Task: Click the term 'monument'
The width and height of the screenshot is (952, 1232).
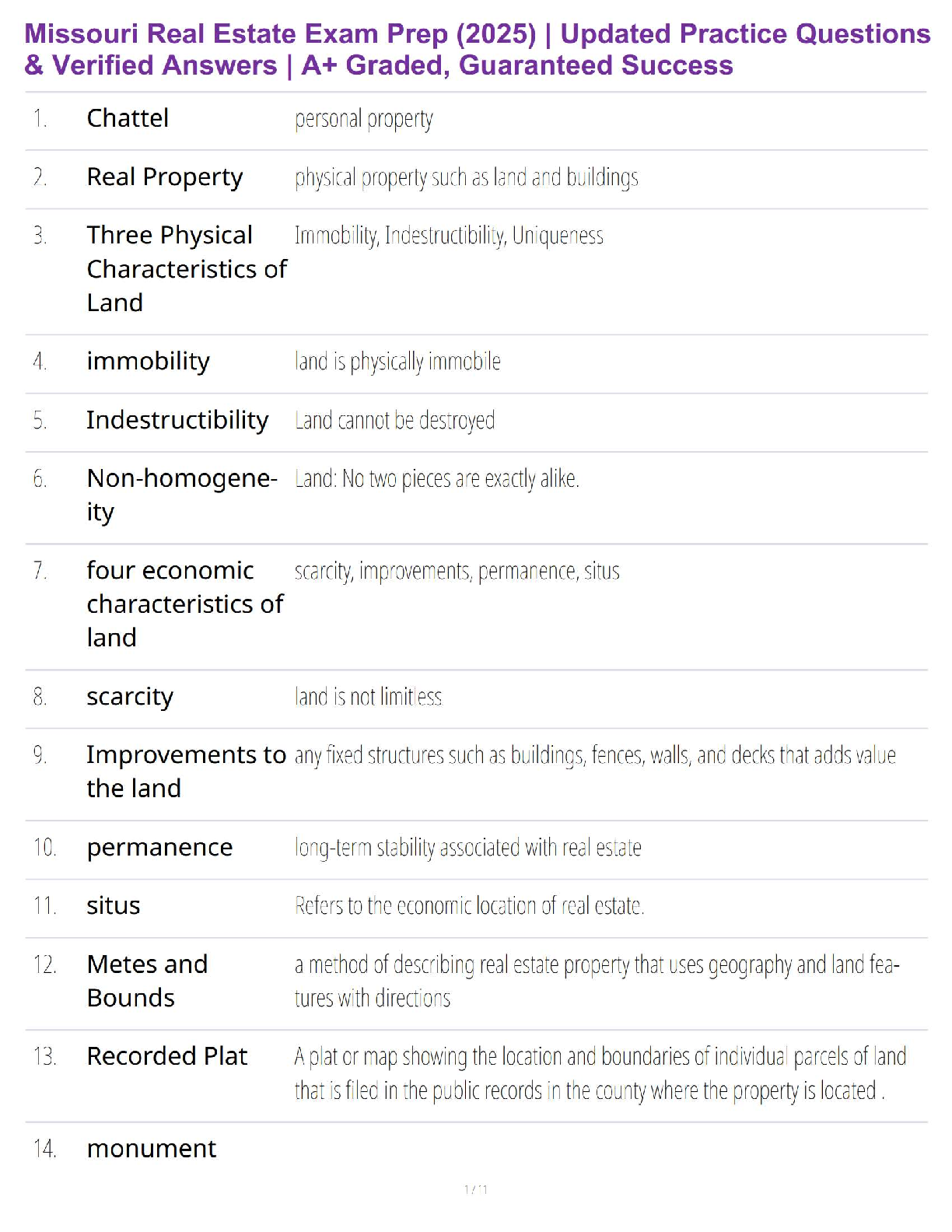Action: pos(152,1149)
